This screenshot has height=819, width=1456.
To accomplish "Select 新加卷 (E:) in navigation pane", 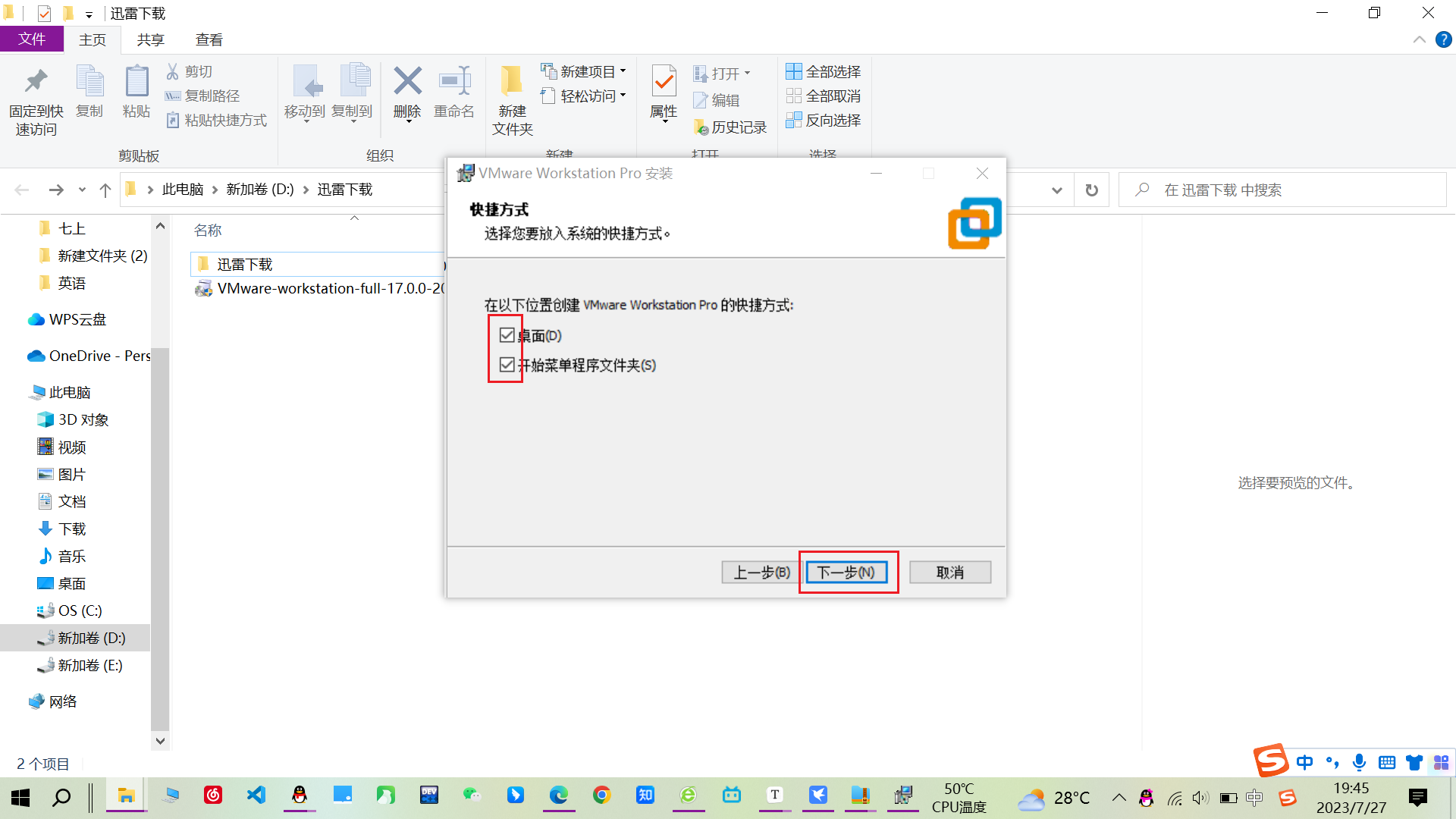I will pyautogui.click(x=90, y=665).
